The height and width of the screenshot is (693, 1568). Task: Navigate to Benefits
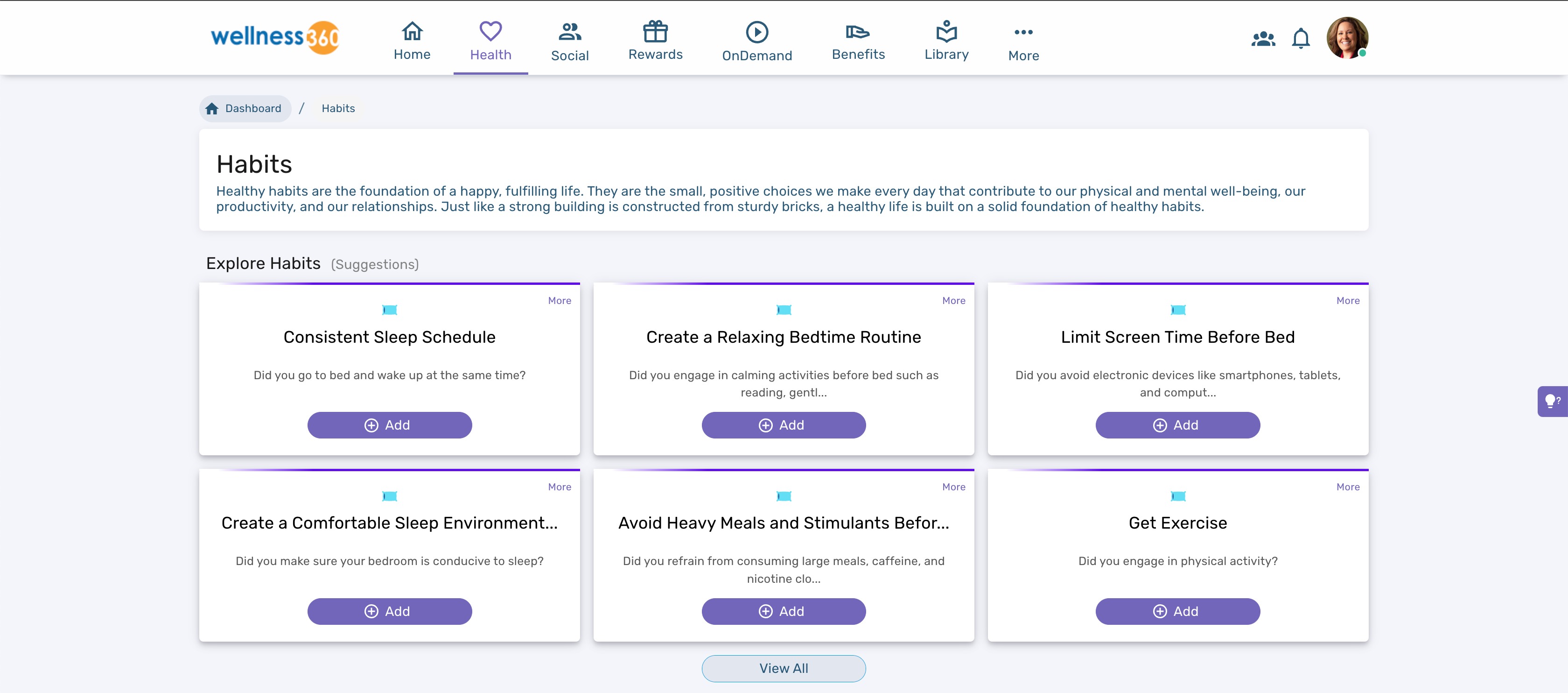click(x=858, y=41)
